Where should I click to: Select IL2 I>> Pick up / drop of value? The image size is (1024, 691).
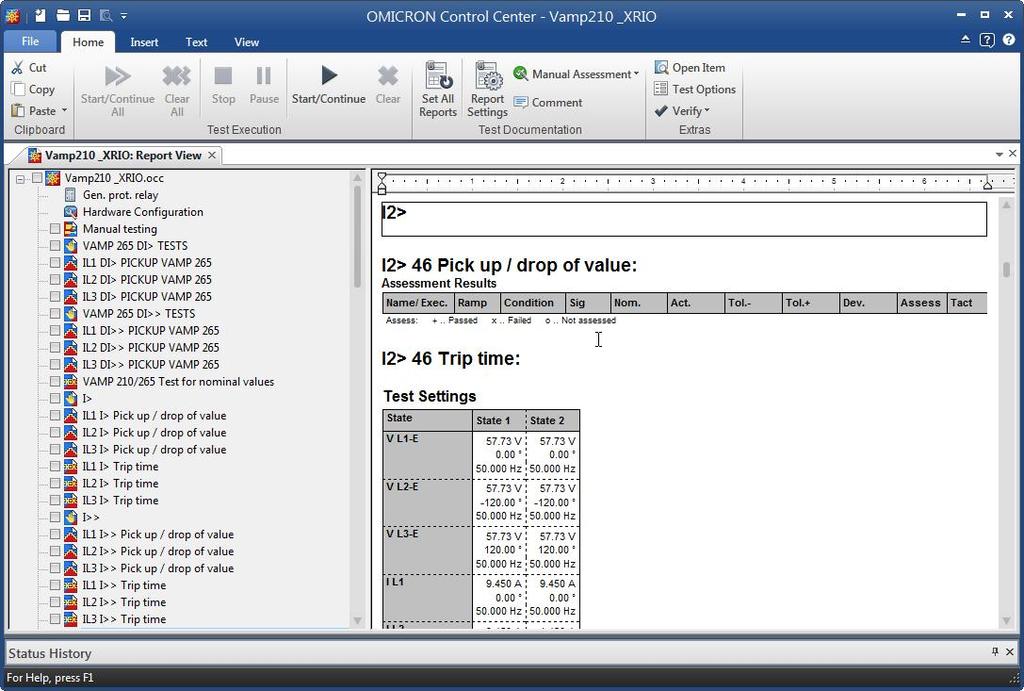click(157, 551)
